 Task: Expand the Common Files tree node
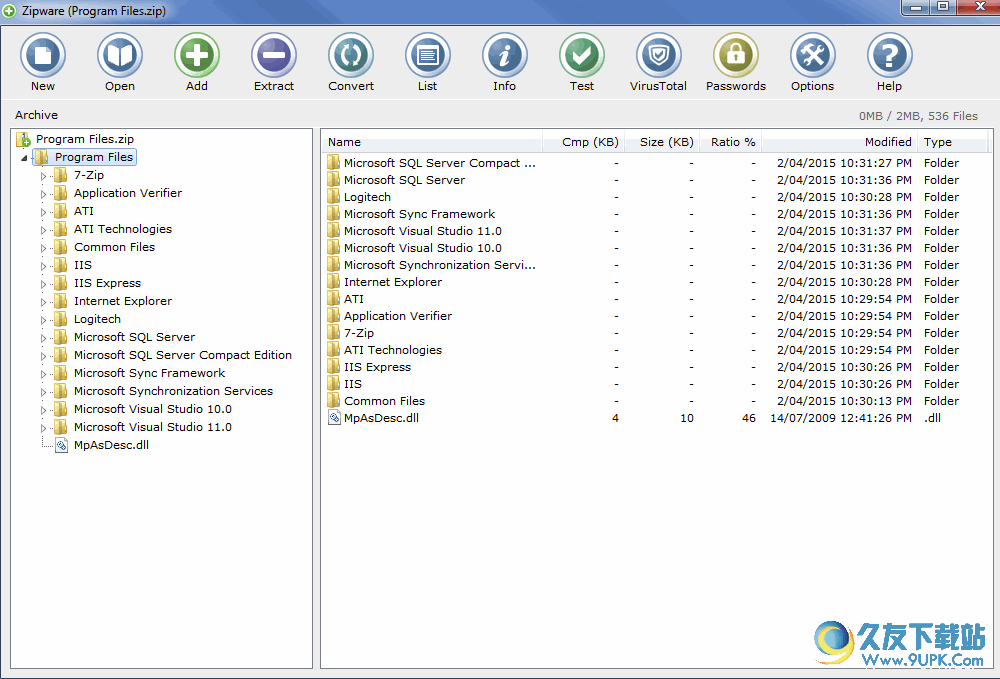point(43,248)
